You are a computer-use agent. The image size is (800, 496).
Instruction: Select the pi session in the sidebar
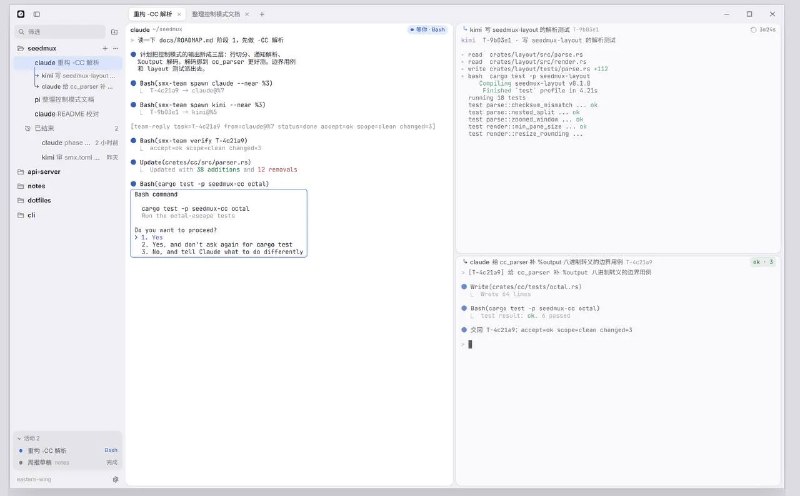[x=64, y=100]
